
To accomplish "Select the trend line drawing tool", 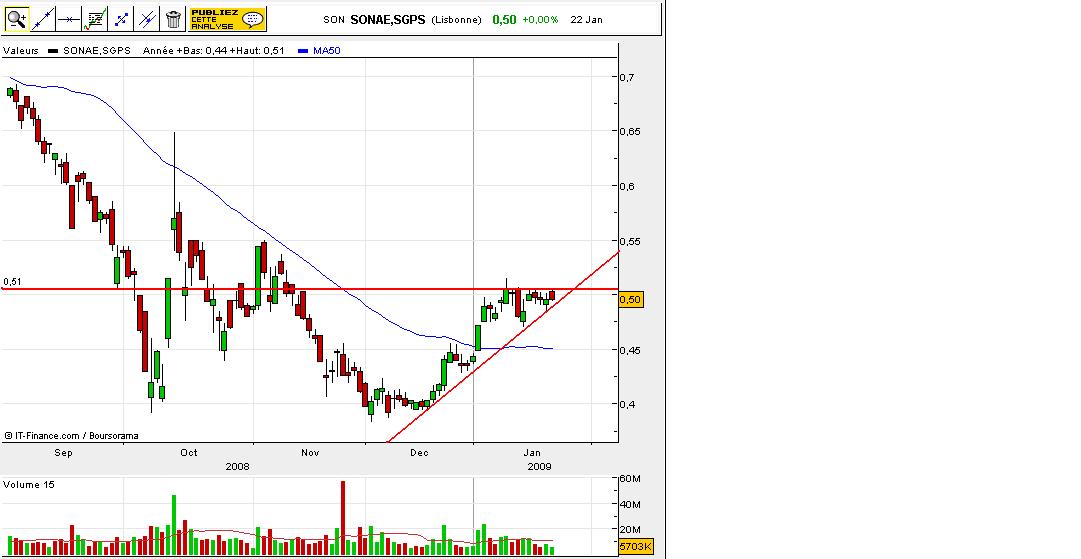I will [x=43, y=19].
